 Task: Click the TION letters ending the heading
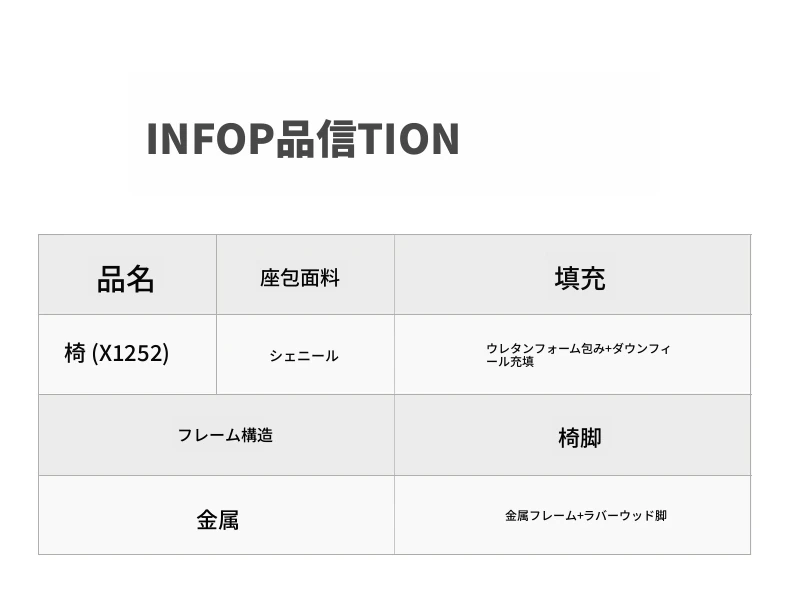408,139
